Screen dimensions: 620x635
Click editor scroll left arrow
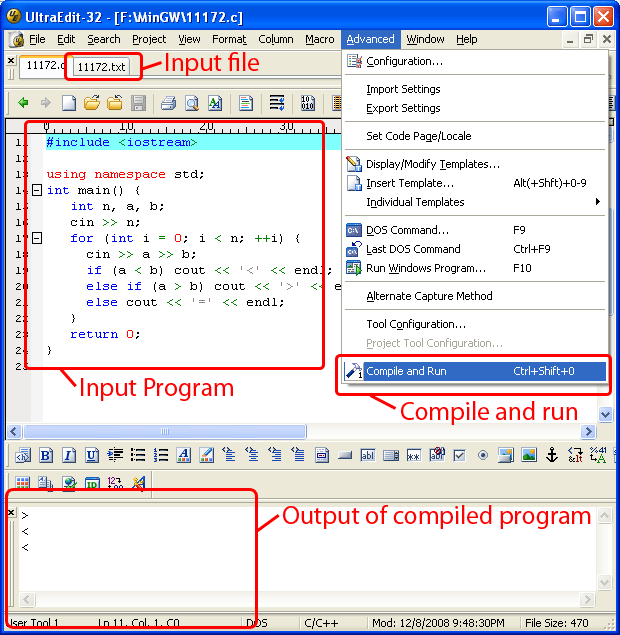14,431
